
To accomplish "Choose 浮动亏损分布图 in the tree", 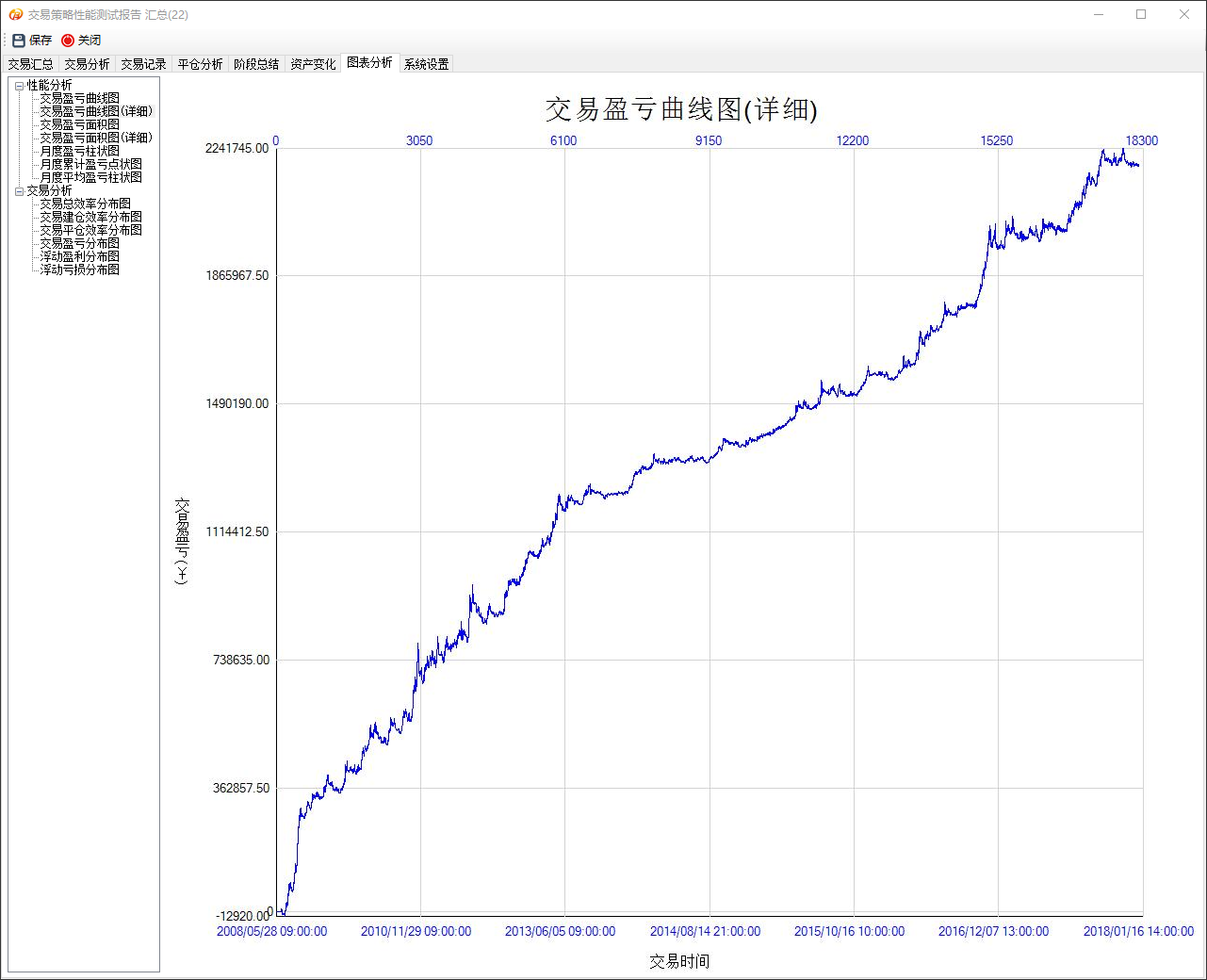I will [x=79, y=269].
